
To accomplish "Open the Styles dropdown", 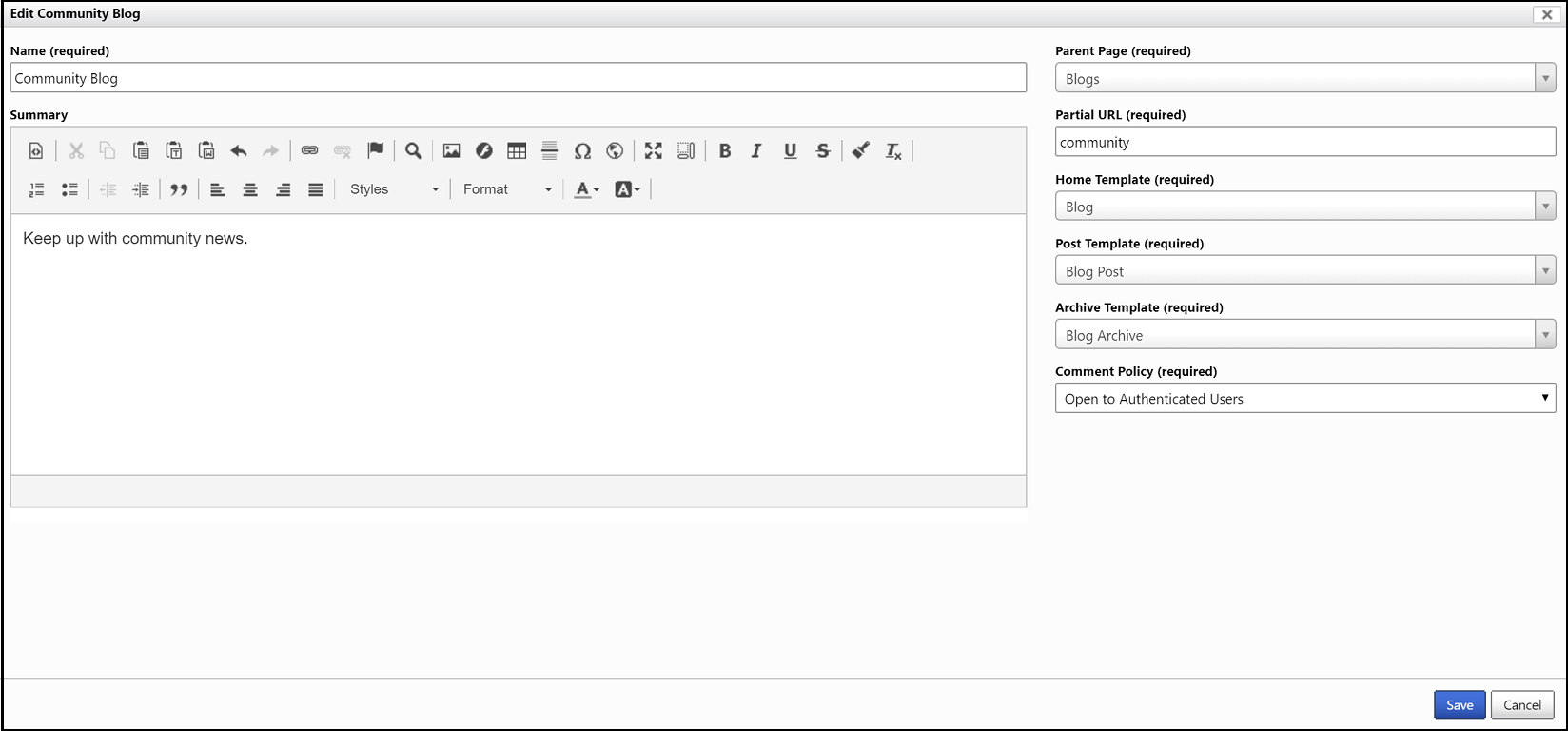I will (394, 189).
